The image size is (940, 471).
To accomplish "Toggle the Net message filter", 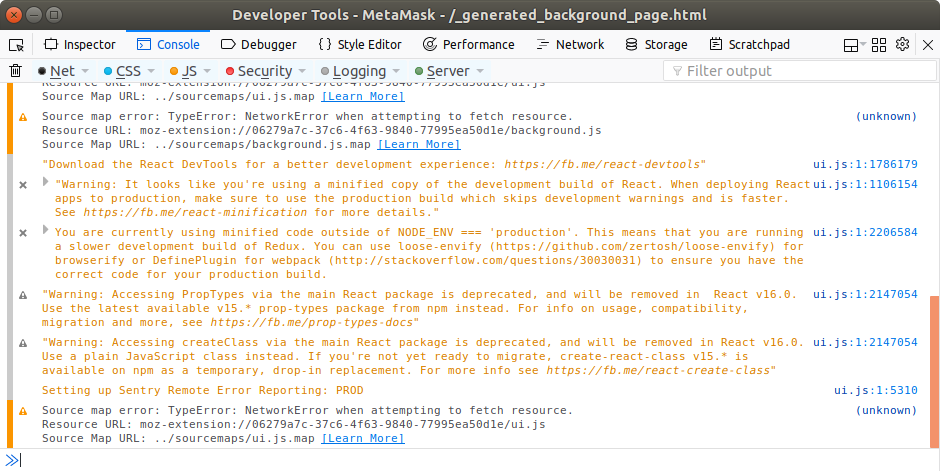I will pos(56,71).
